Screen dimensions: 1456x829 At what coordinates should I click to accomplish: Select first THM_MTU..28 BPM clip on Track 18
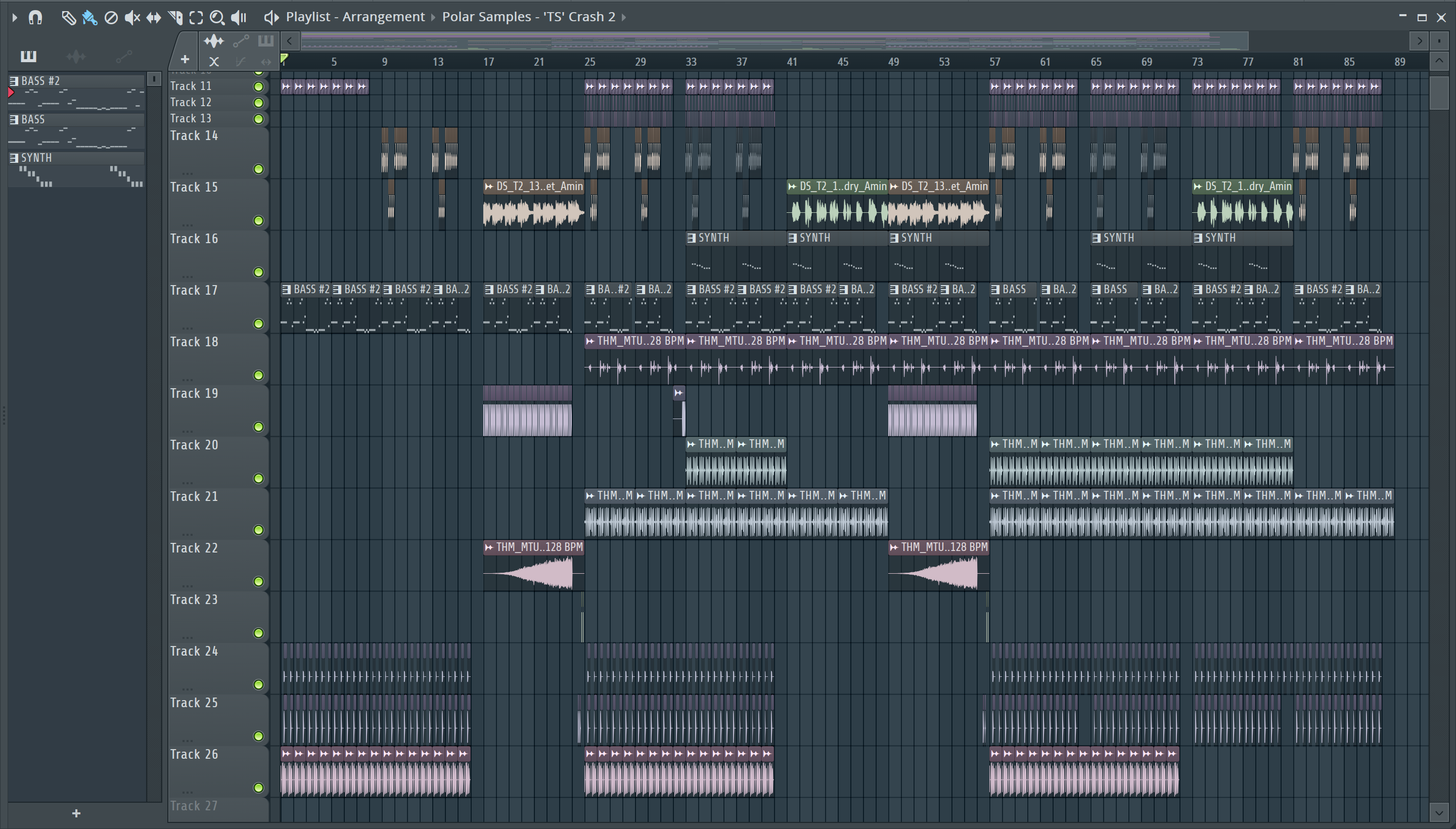coord(635,359)
